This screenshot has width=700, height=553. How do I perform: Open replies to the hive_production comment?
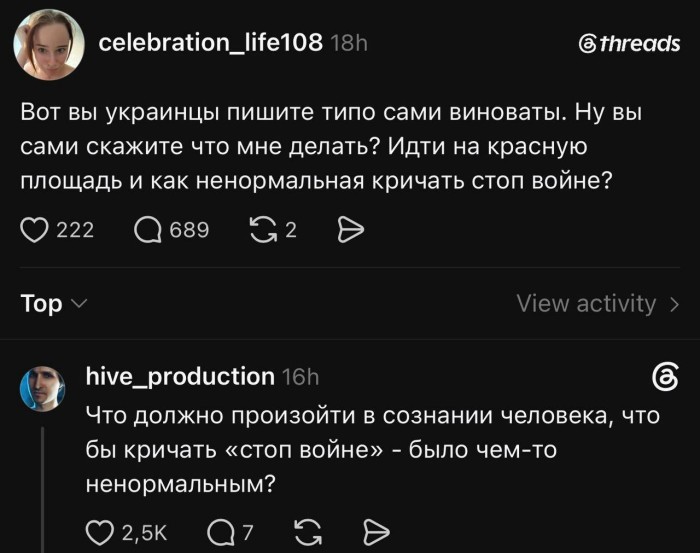[221, 532]
